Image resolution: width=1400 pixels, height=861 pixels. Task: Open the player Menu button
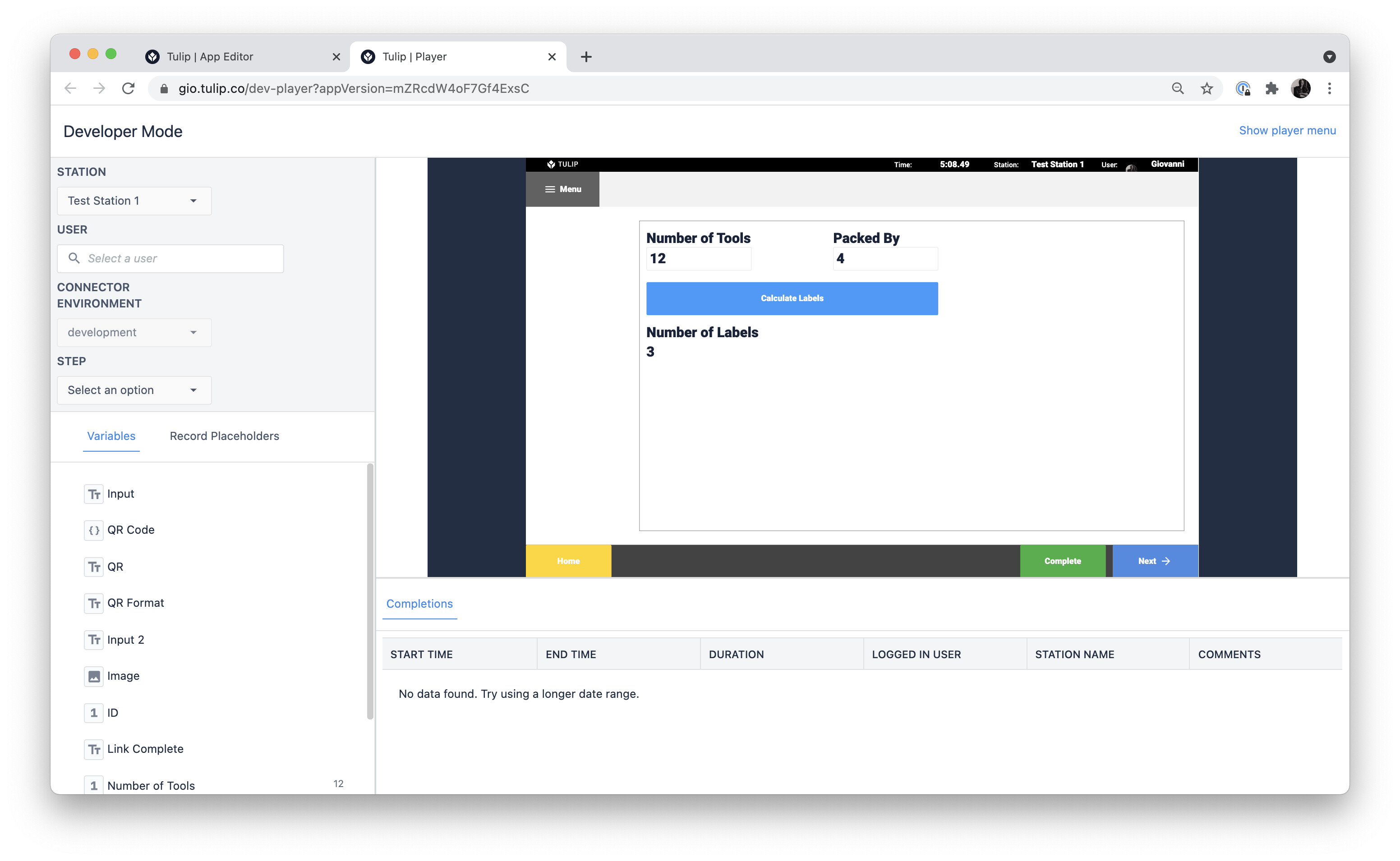562,189
